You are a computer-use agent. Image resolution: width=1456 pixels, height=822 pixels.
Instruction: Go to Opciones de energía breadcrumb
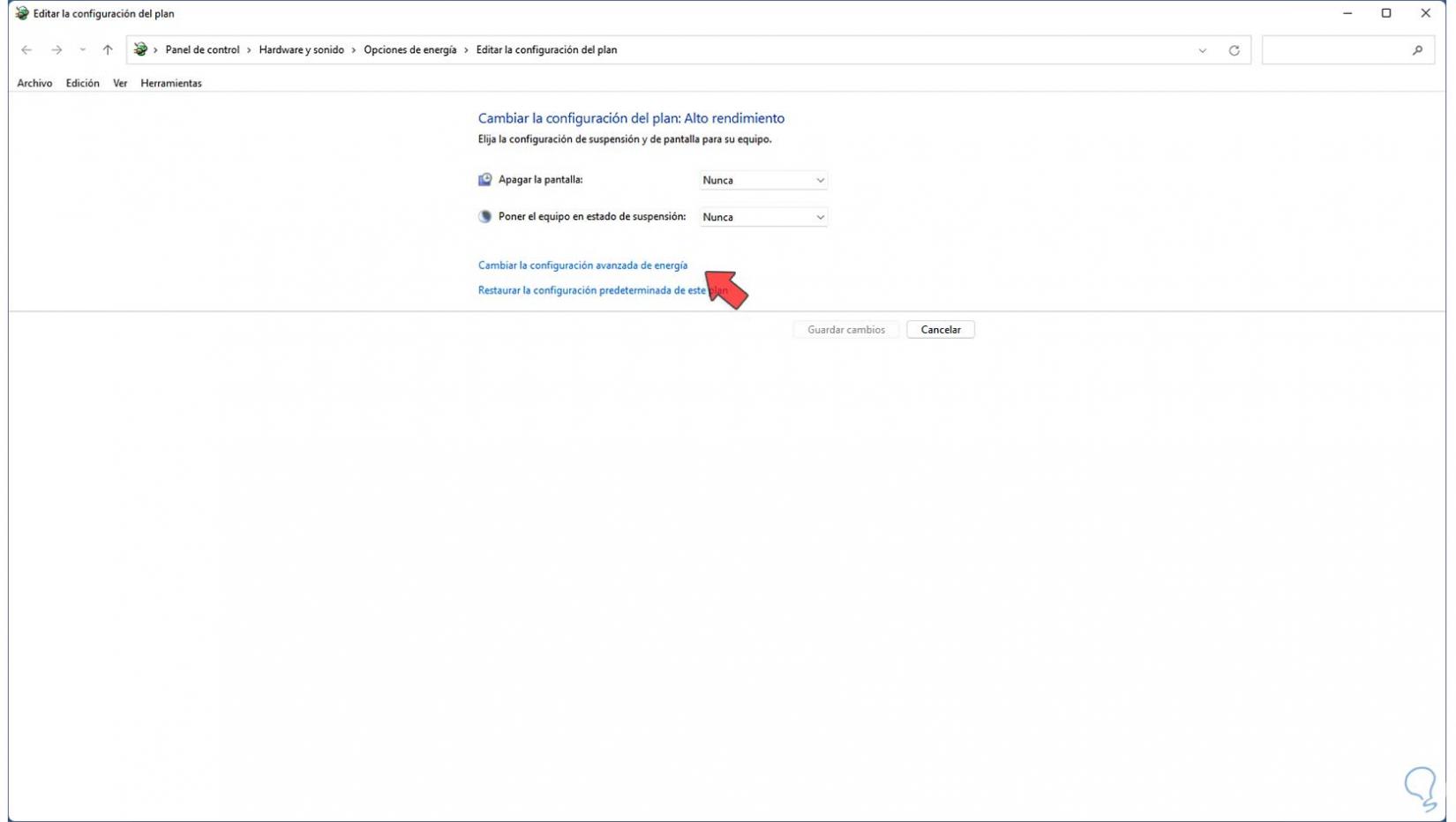click(x=410, y=50)
